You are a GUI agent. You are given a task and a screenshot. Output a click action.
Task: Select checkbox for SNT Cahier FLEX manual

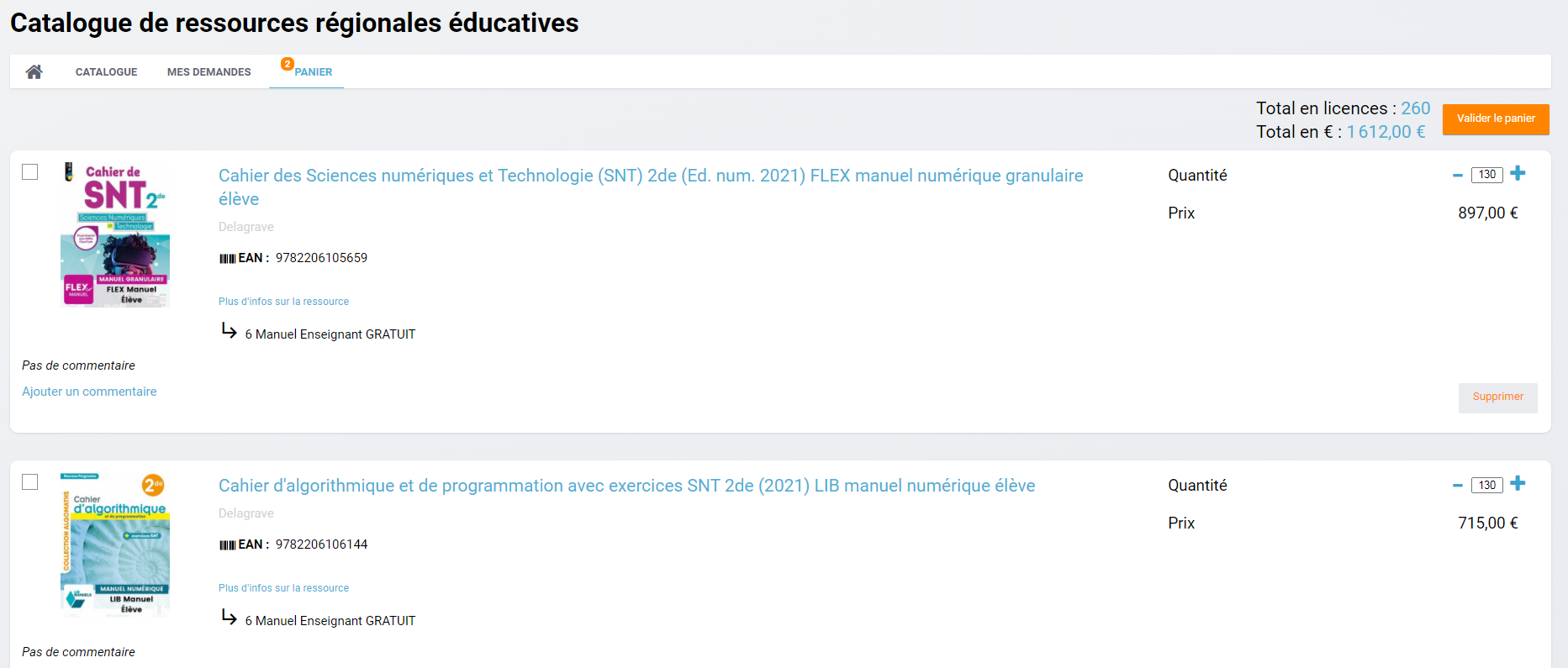(x=30, y=172)
